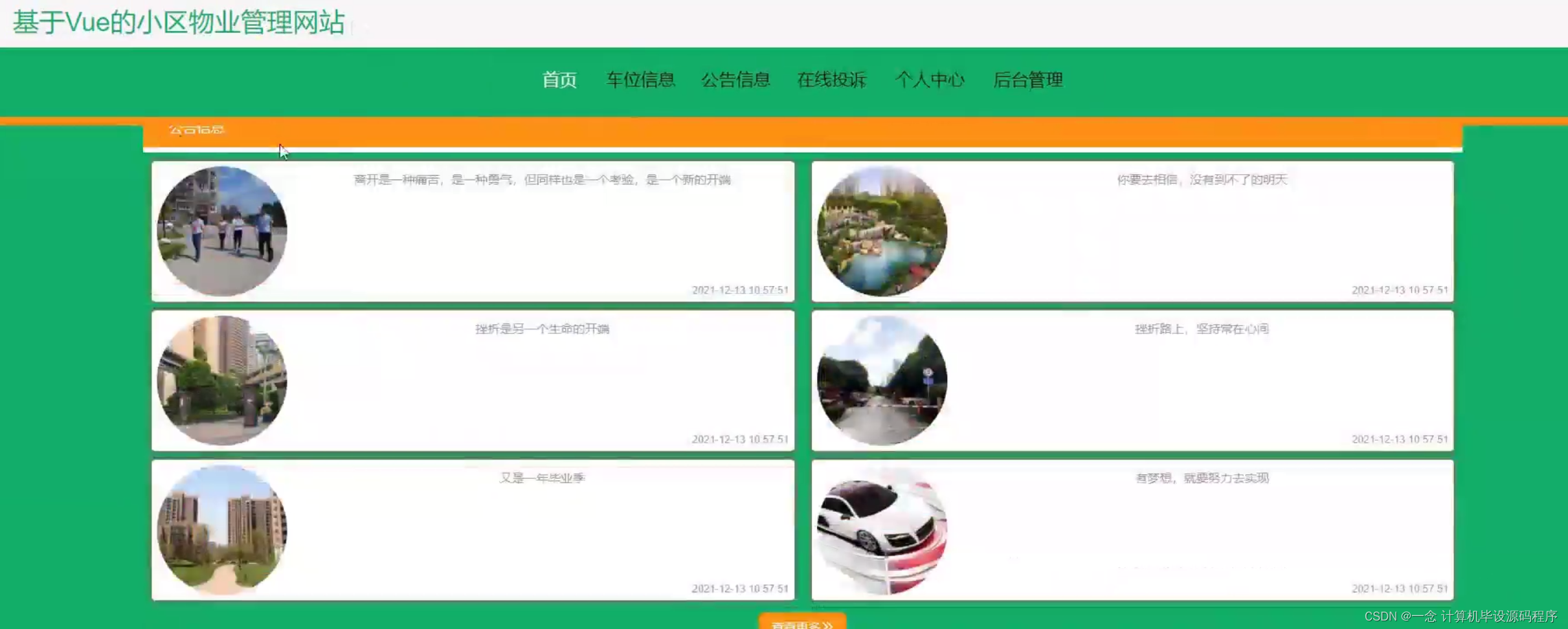
Task: Open the 首页 navigation menu item
Action: [x=560, y=80]
